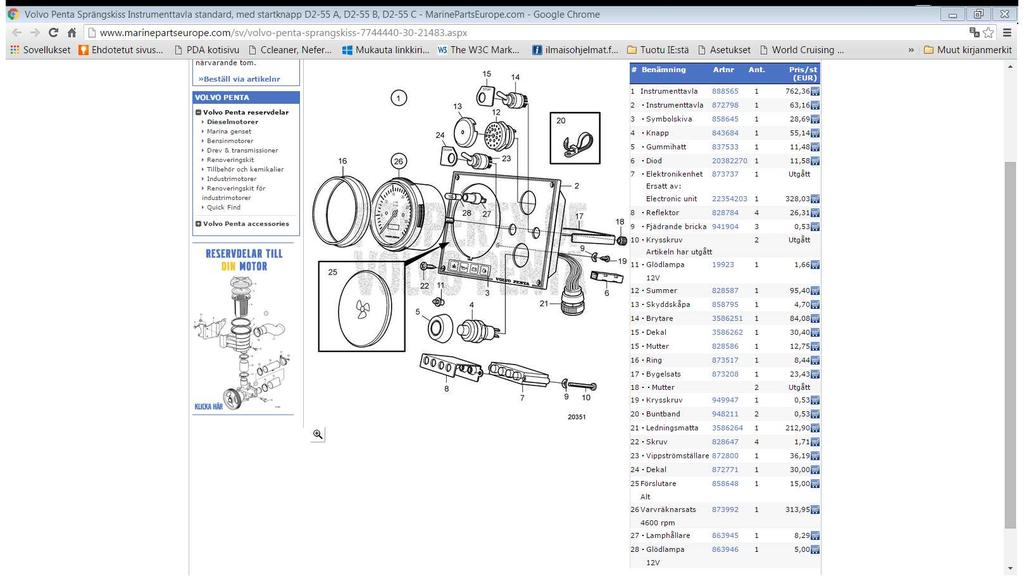
Task: Add Ledningsmatta 3586264 to cart
Action: 815,428
